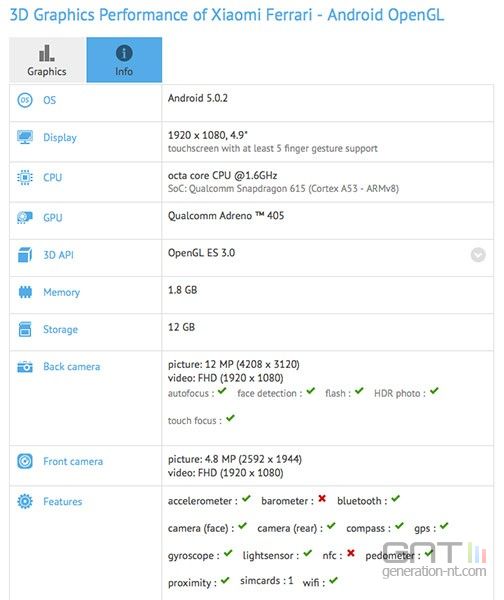
Task: Click the Memory module icon
Action: tap(25, 292)
